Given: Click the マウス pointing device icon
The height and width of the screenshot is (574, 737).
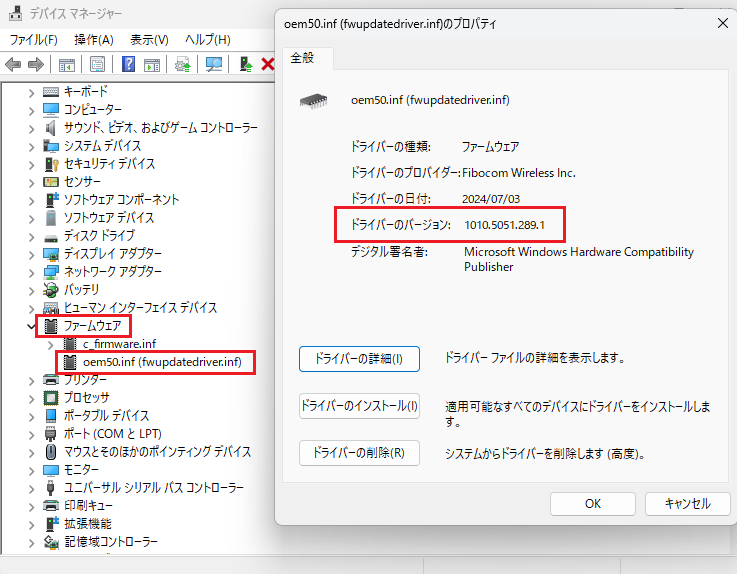Looking at the screenshot, I should 51,452.
